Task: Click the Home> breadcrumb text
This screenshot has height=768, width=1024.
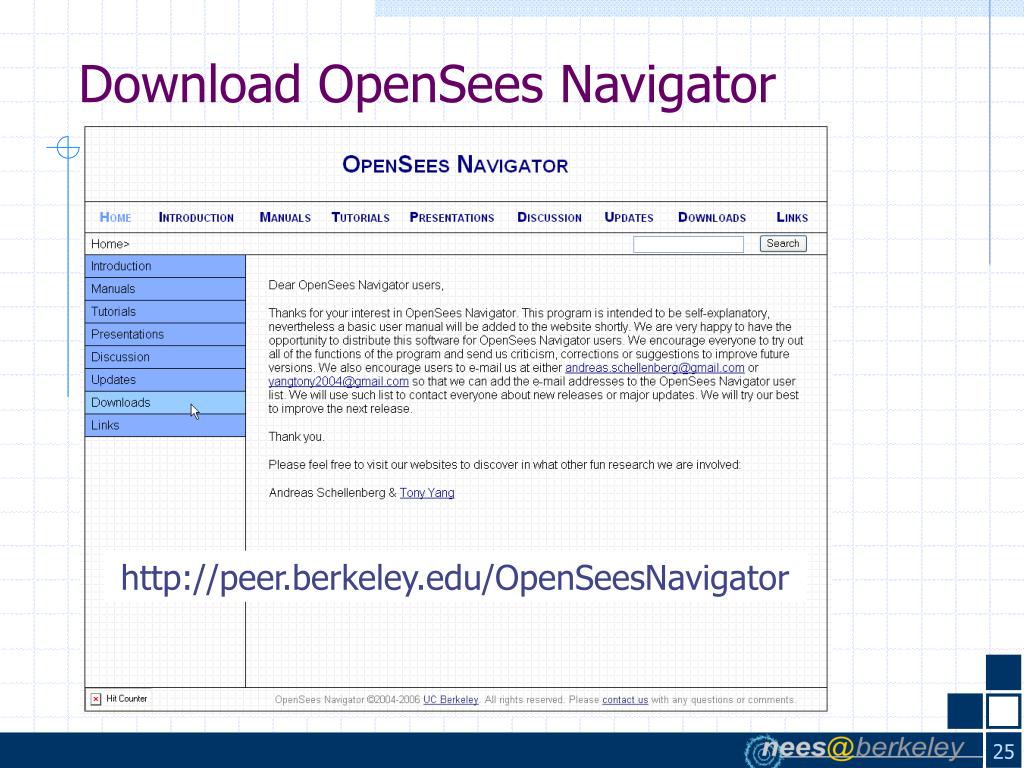Action: tap(110, 244)
